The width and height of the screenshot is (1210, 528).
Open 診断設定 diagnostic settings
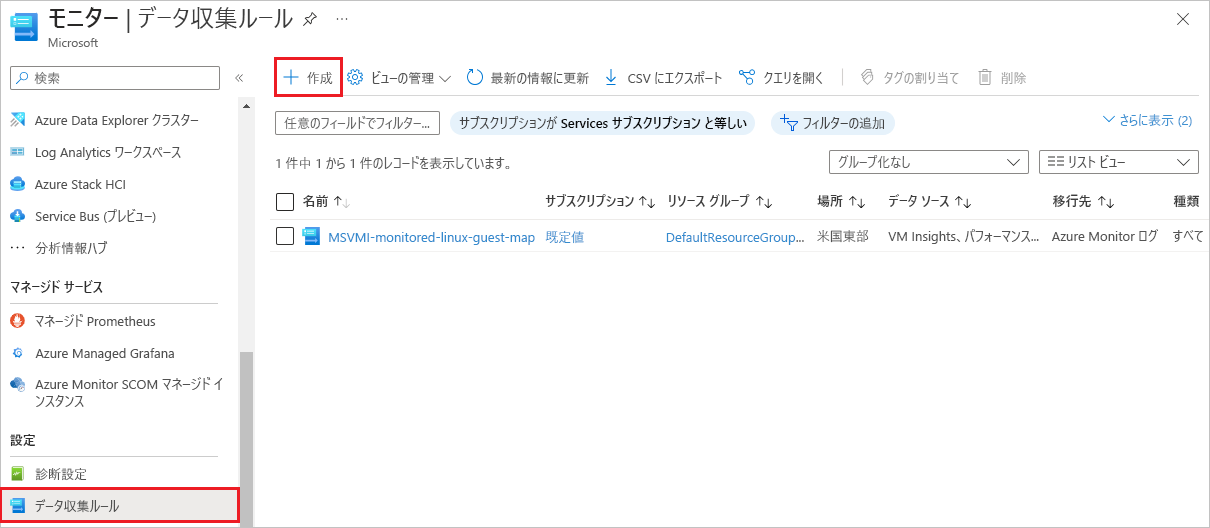[x=60, y=474]
